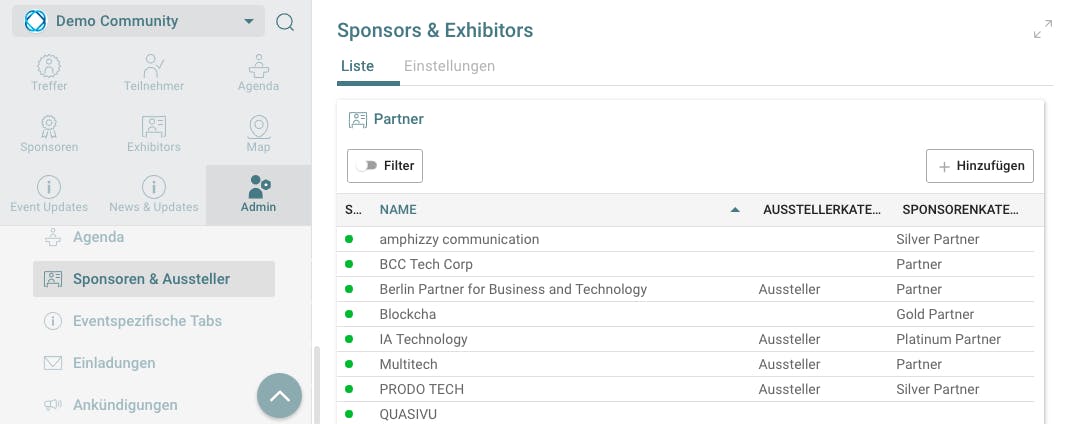Viewport: 1070px width, 424px height.
Task: Open the Map pin icon
Action: [258, 127]
